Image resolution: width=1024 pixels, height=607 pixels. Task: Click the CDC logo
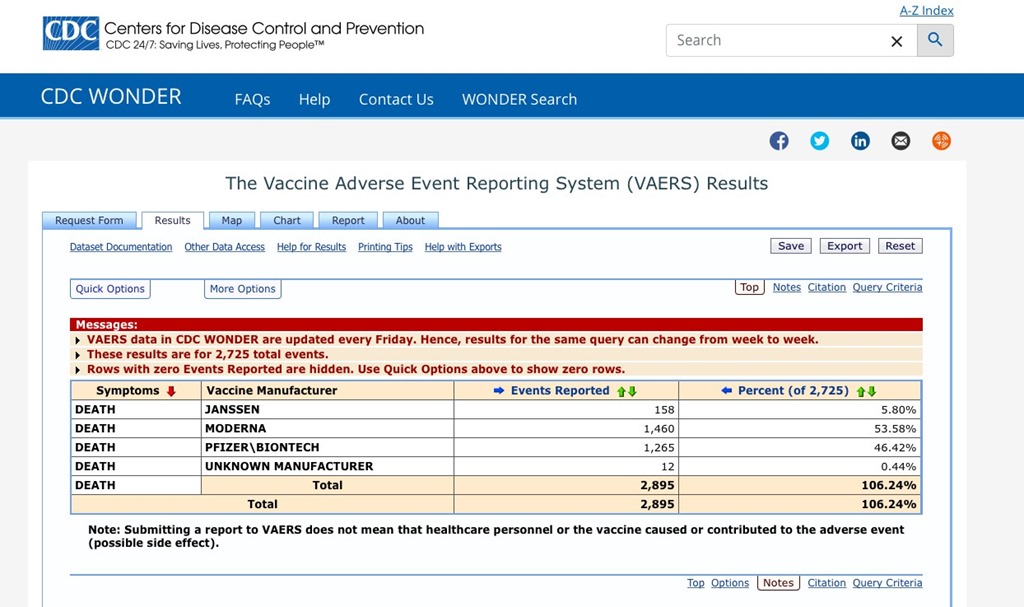tap(71, 33)
